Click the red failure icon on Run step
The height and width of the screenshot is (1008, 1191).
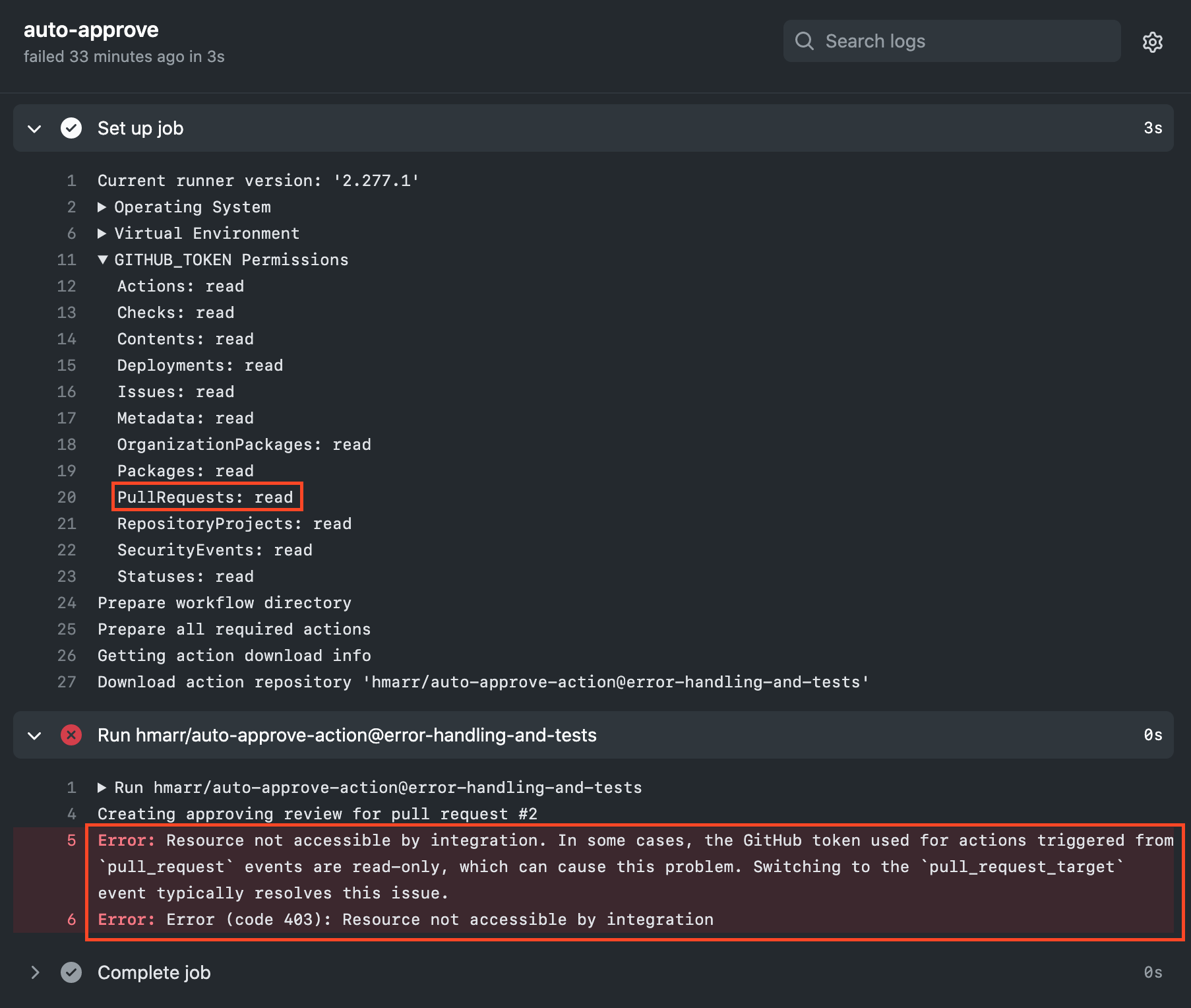71,735
